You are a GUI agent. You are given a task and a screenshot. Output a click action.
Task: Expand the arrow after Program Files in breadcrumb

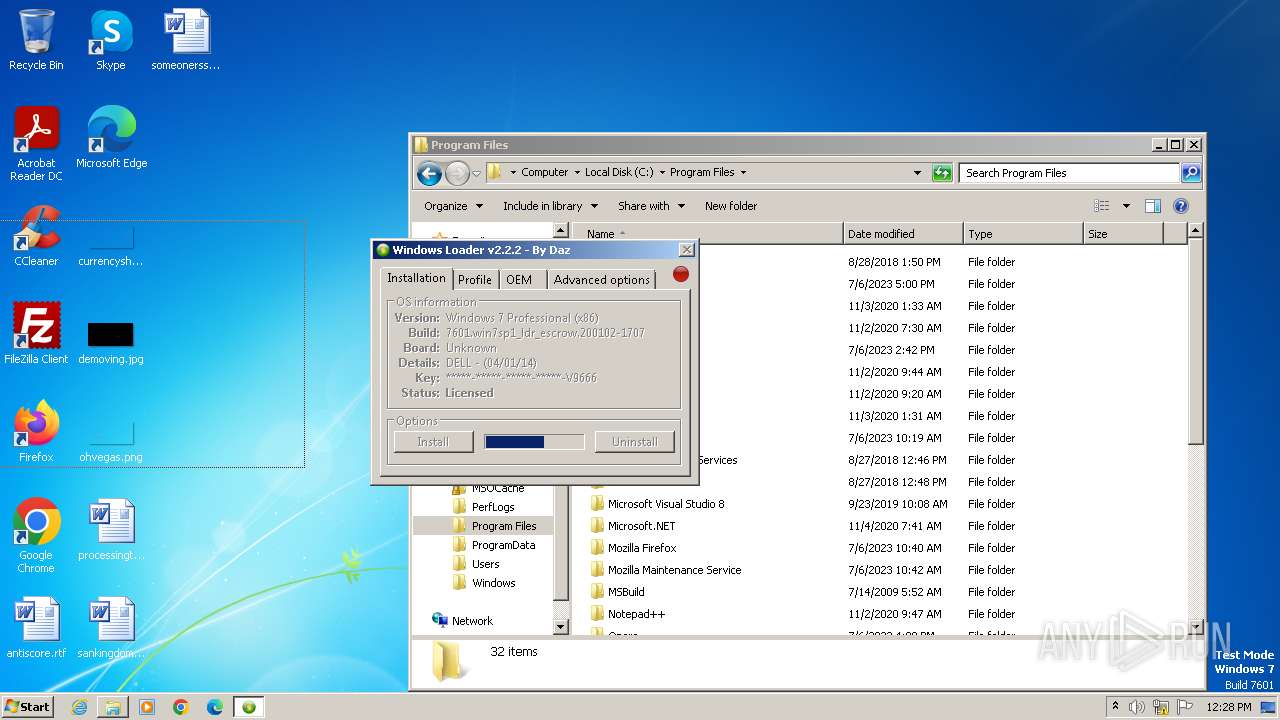743,173
